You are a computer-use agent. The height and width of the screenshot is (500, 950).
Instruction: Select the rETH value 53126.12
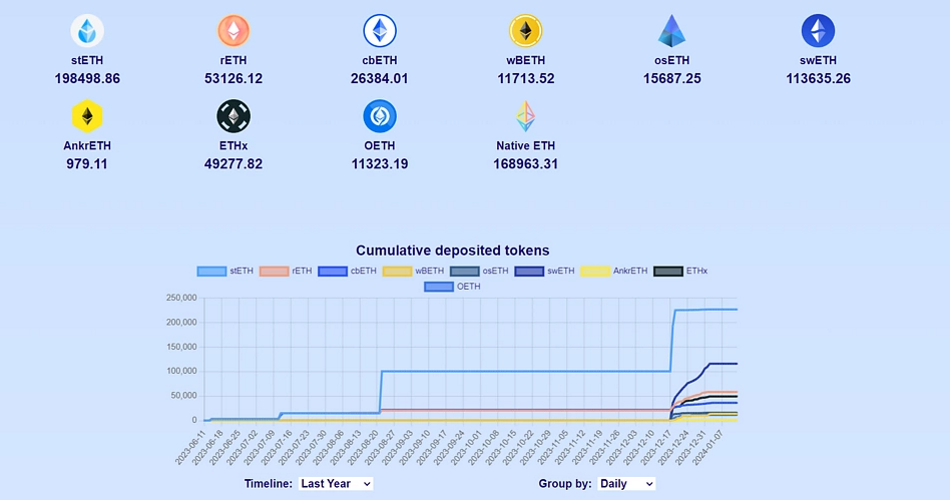point(233,79)
